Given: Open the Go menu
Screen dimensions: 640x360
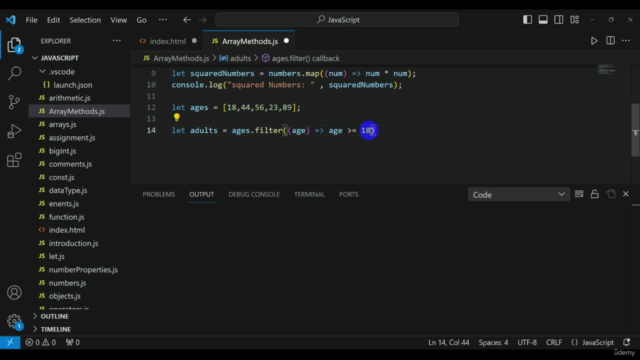Looking at the screenshot, I should 141,20.
